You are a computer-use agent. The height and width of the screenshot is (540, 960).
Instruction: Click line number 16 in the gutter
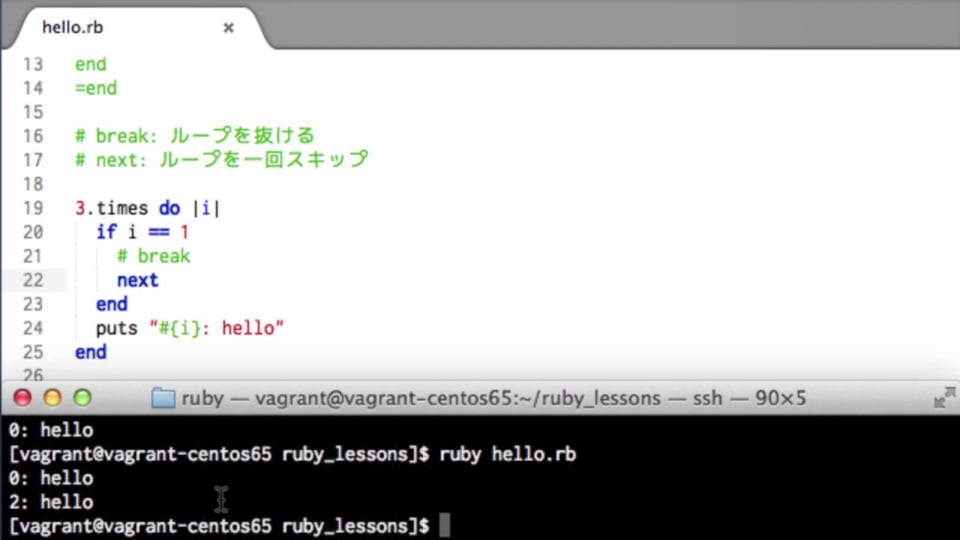[x=33, y=136]
